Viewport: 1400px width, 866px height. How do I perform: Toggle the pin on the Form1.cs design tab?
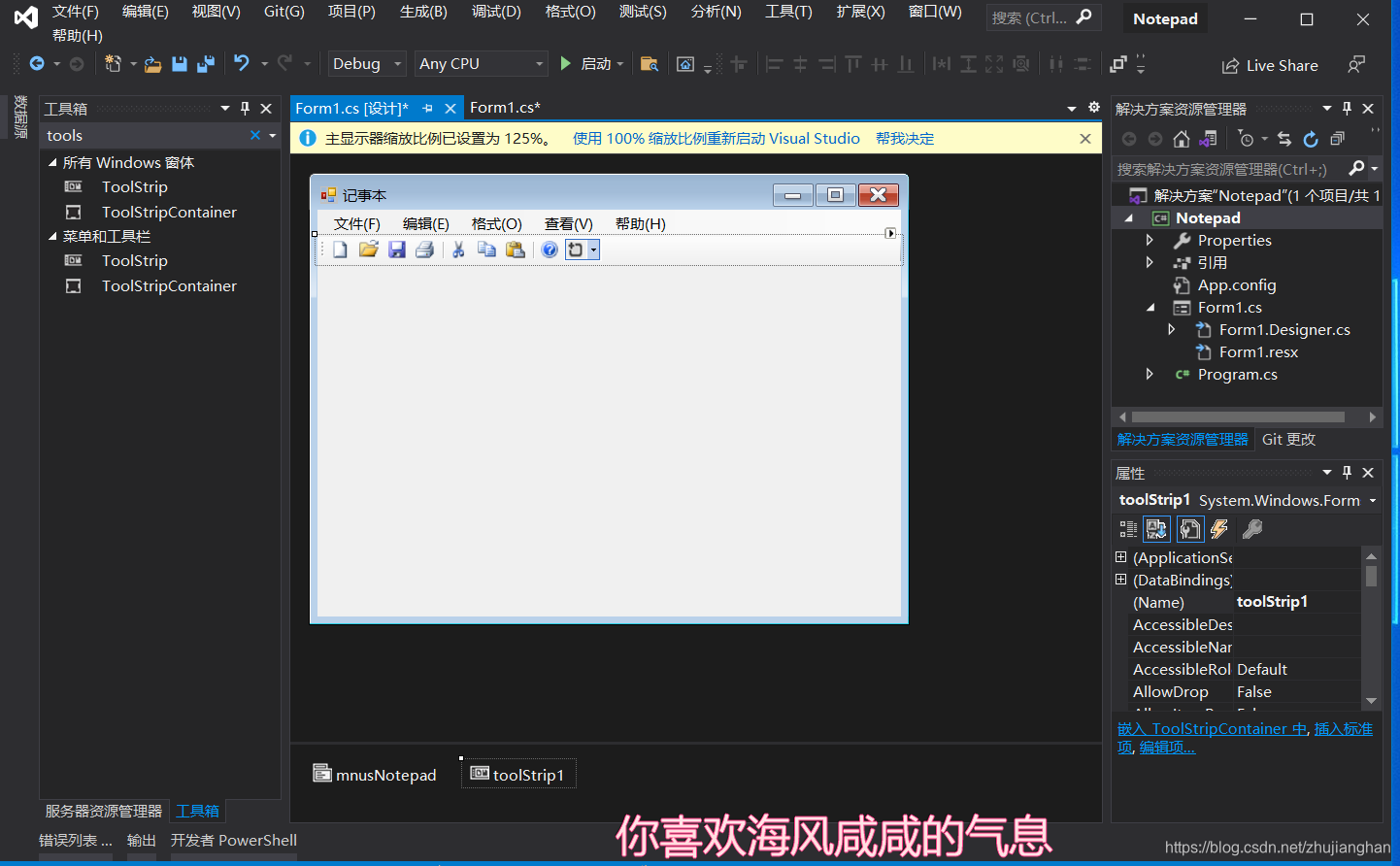427,109
